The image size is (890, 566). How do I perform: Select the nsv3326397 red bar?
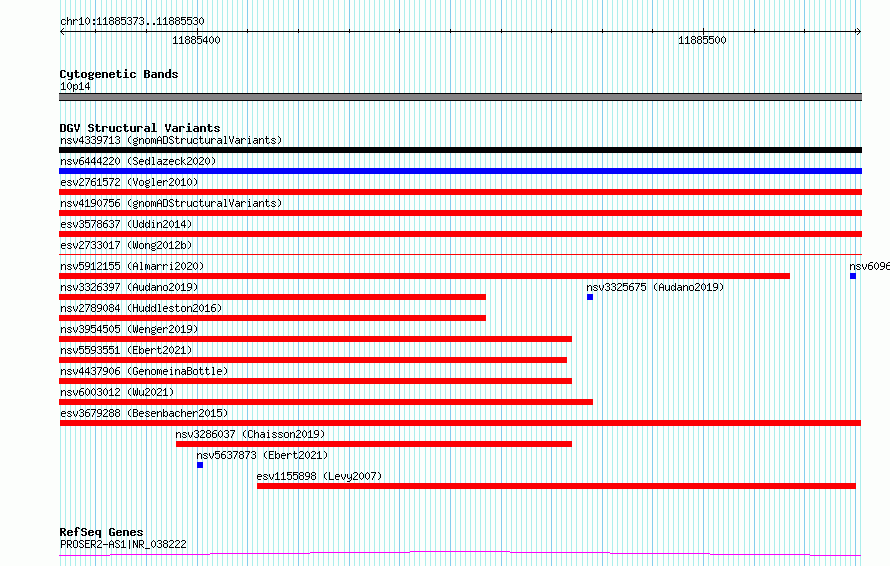pos(272,297)
